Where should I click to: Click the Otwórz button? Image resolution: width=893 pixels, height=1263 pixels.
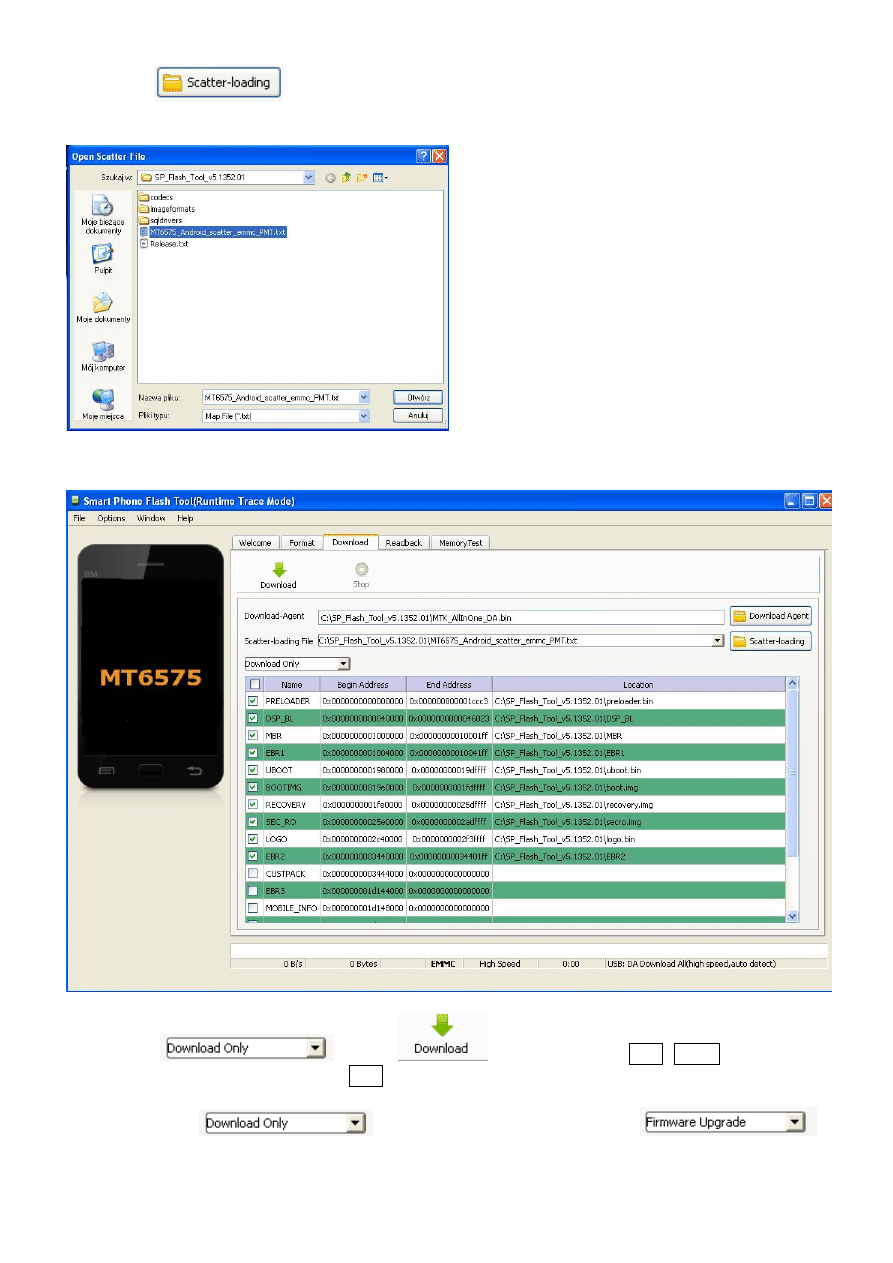click(417, 397)
